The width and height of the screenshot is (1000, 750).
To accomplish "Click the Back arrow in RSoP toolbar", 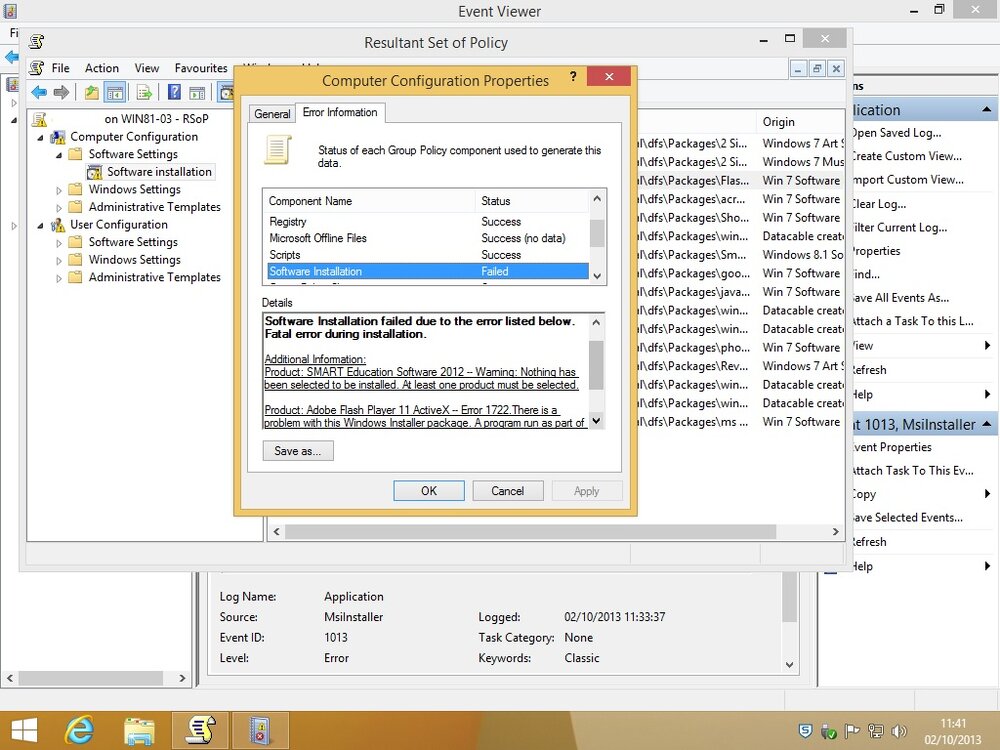I will [x=39, y=93].
